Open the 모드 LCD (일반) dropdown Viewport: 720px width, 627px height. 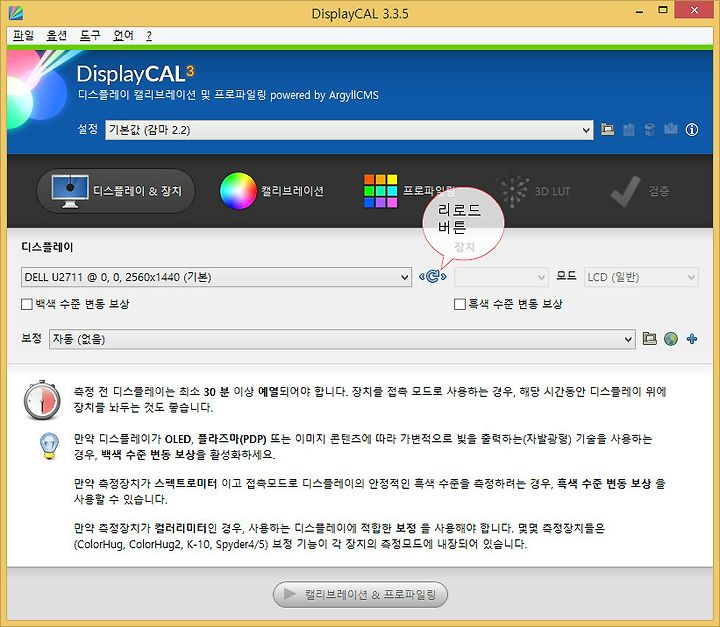click(641, 277)
